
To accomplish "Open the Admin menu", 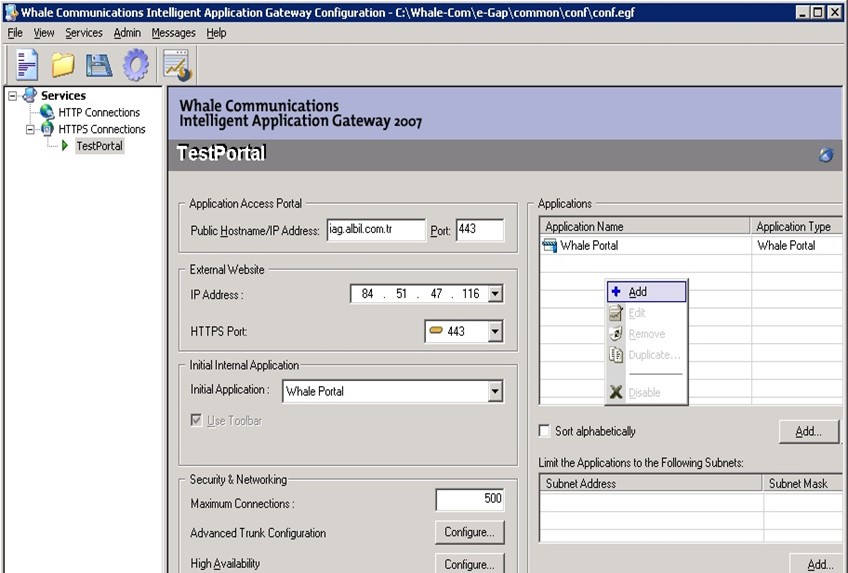I will click(x=127, y=33).
